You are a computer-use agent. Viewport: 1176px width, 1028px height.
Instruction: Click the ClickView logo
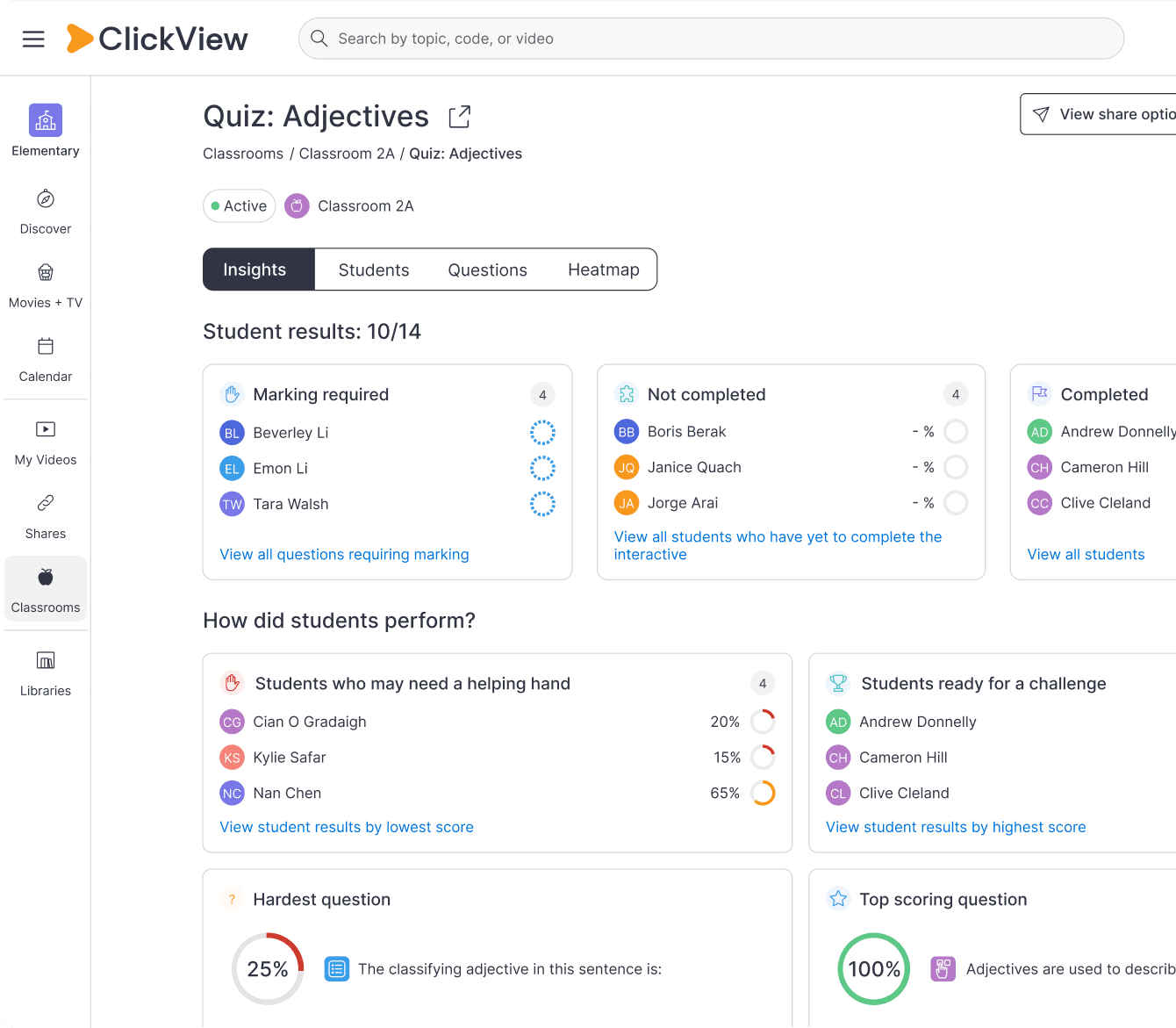coord(158,39)
